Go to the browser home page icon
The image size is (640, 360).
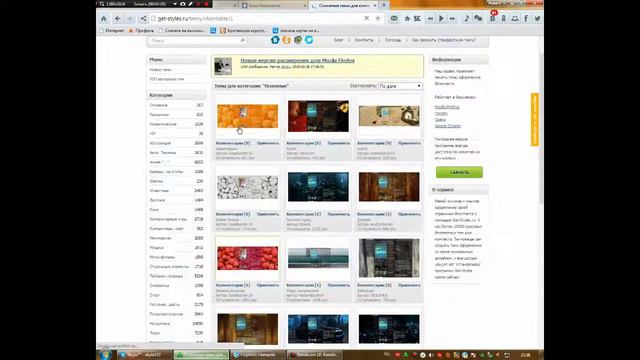point(104,19)
